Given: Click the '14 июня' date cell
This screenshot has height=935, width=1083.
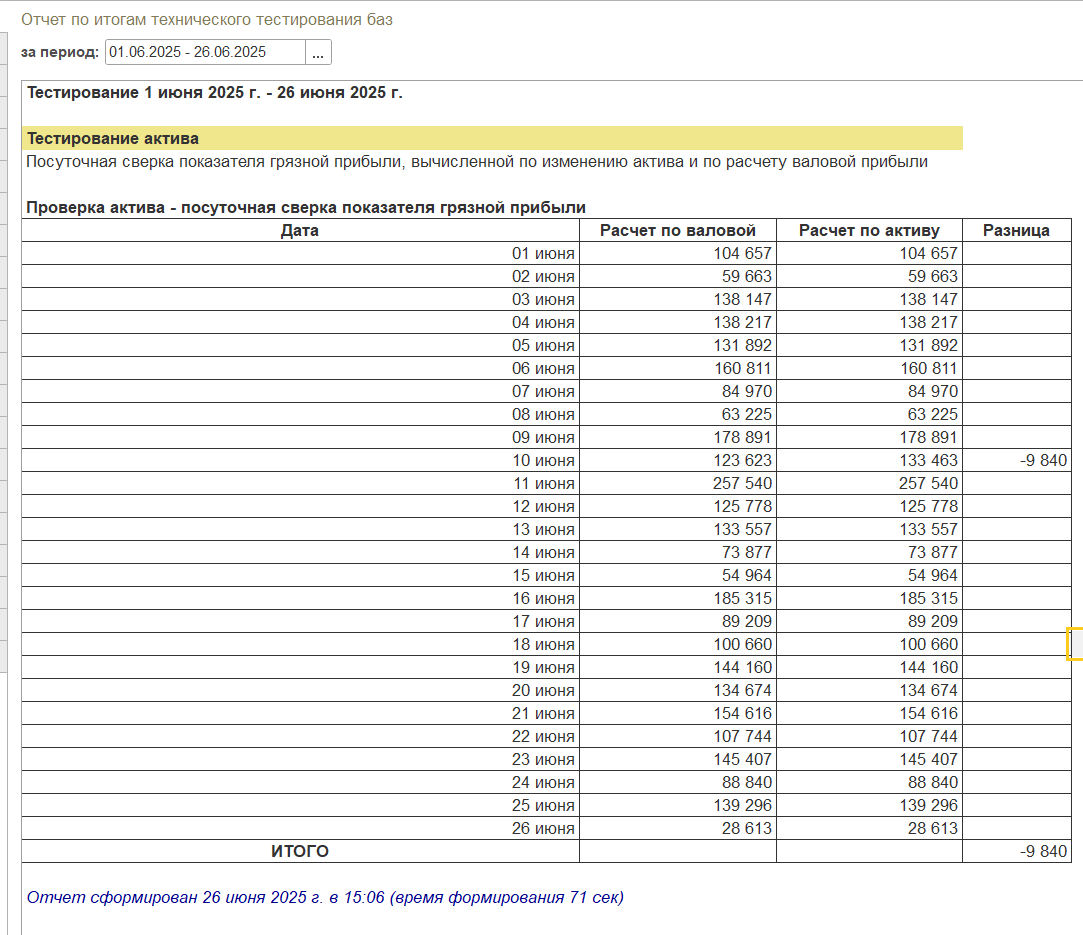Looking at the screenshot, I should coord(300,552).
